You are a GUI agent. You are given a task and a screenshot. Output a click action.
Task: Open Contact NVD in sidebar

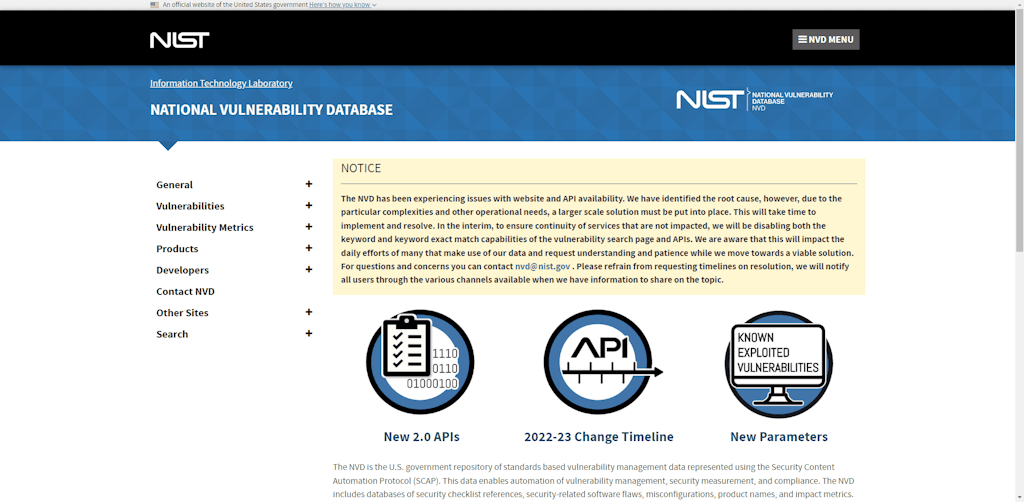pos(185,291)
